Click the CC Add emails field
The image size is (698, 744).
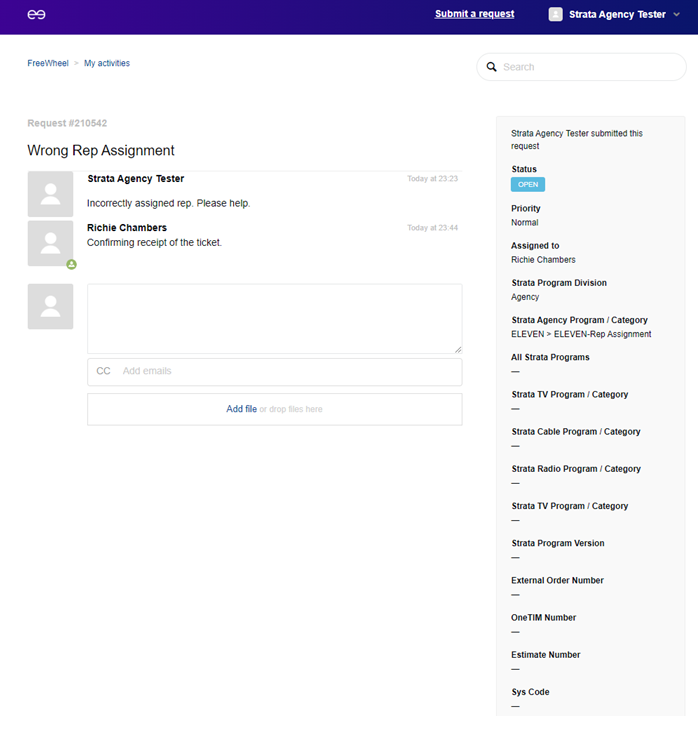[x=274, y=372]
